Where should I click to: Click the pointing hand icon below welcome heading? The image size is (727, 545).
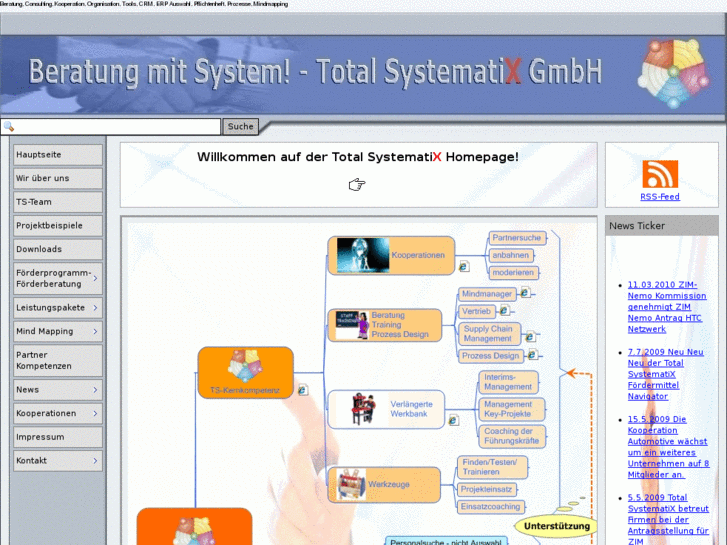pos(357,185)
